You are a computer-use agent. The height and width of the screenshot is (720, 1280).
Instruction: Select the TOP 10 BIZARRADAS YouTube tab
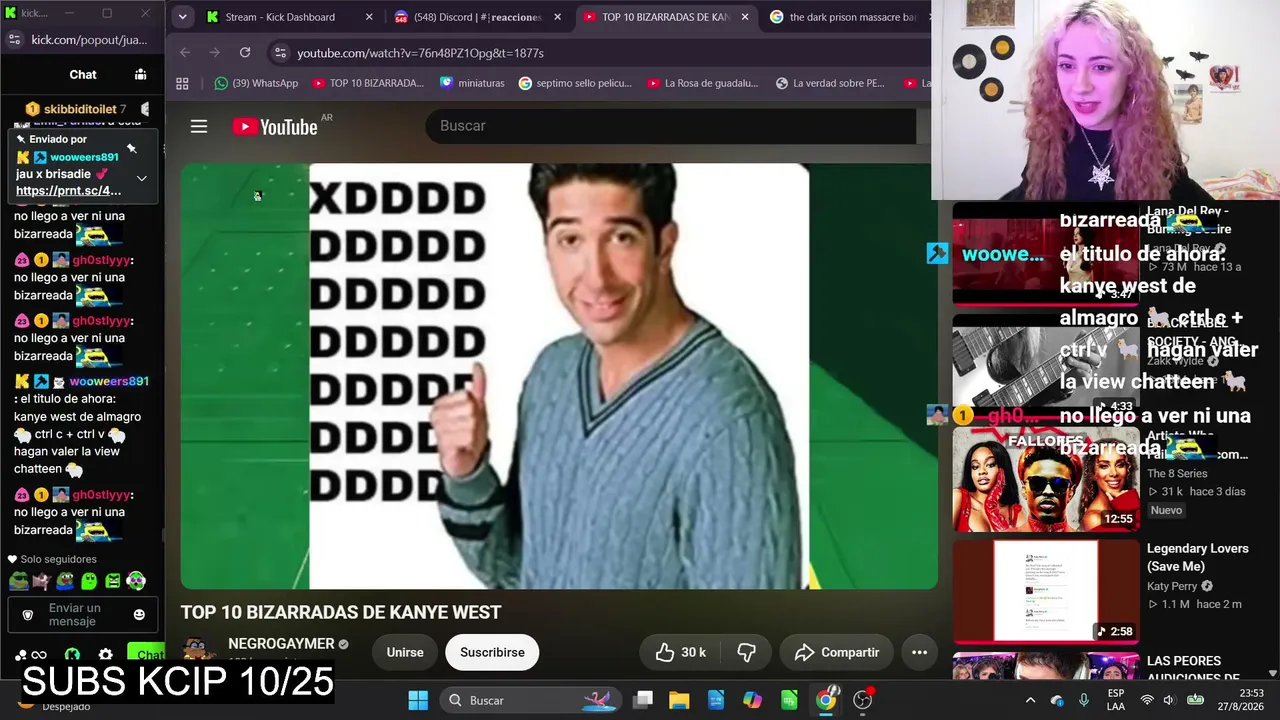pyautogui.click(x=665, y=17)
